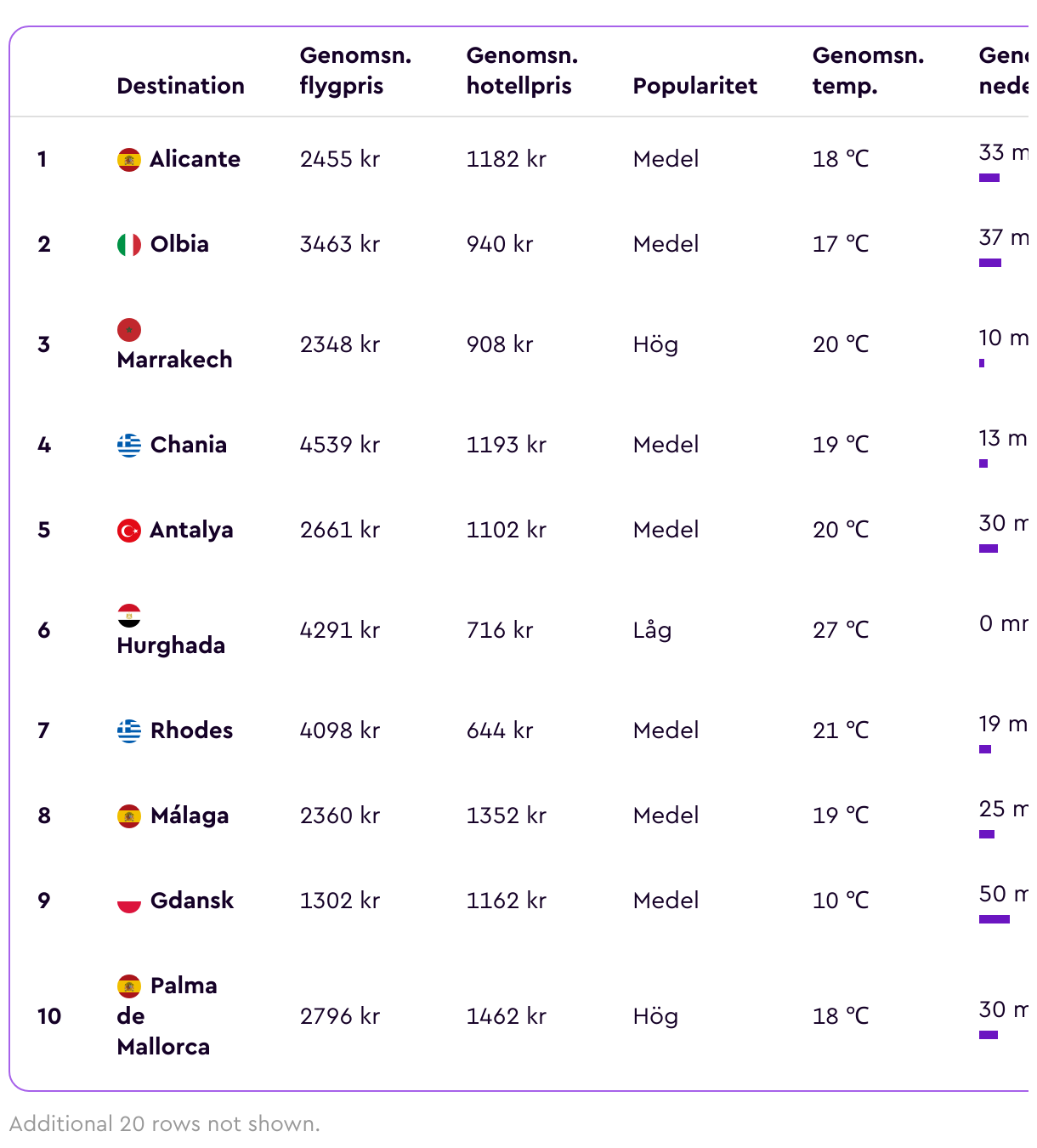Click the Greece flag next to Chania
The height and width of the screenshot is (1148, 1037).
tap(129, 445)
